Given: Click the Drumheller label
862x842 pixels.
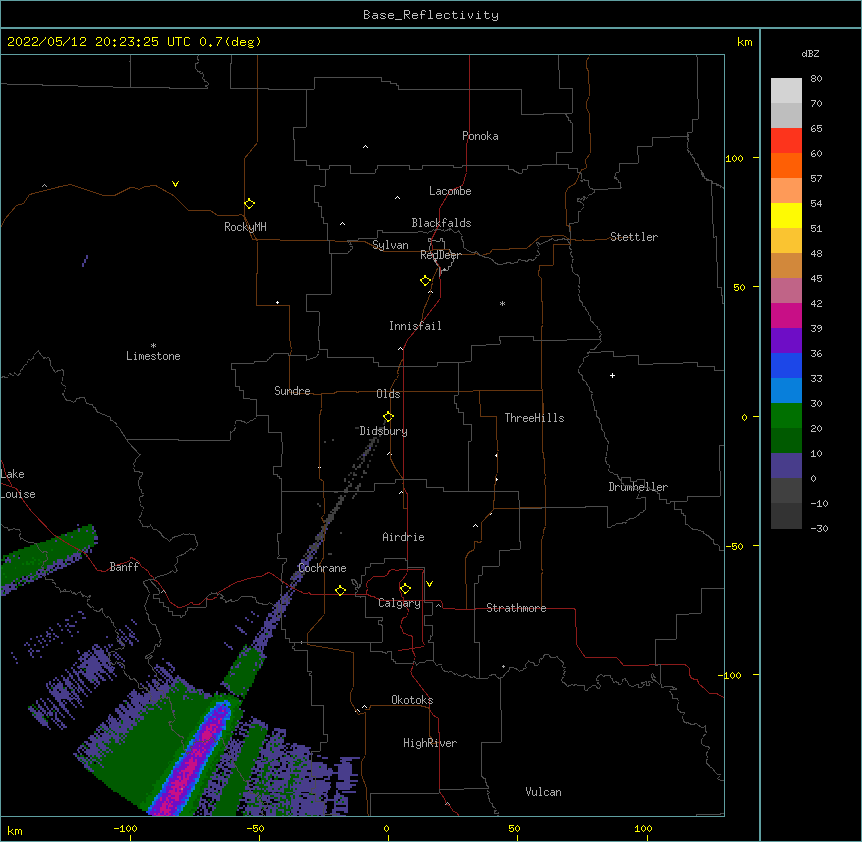Looking at the screenshot, I should click(638, 487).
